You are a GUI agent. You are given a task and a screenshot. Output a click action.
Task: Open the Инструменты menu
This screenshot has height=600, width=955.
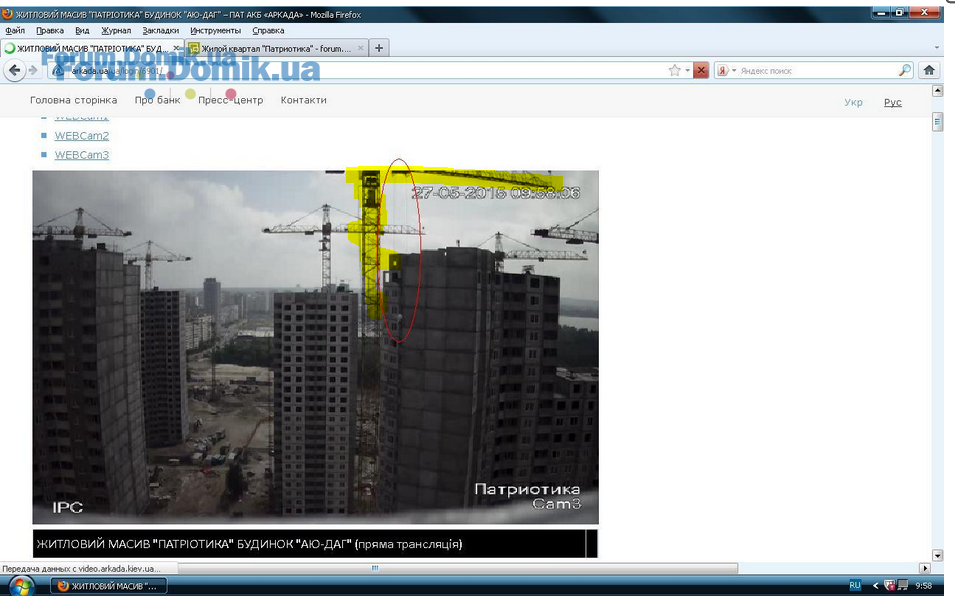(216, 30)
